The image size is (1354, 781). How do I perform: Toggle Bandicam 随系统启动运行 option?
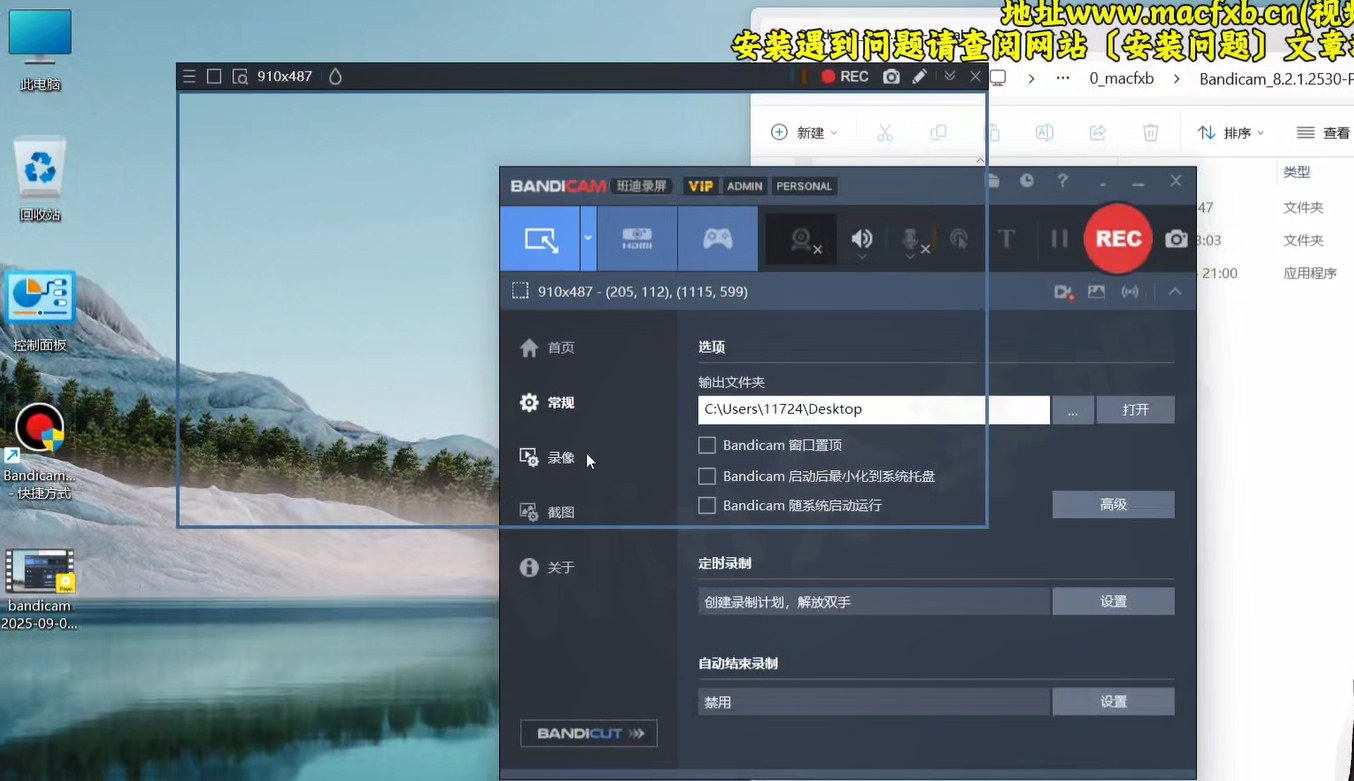click(707, 506)
